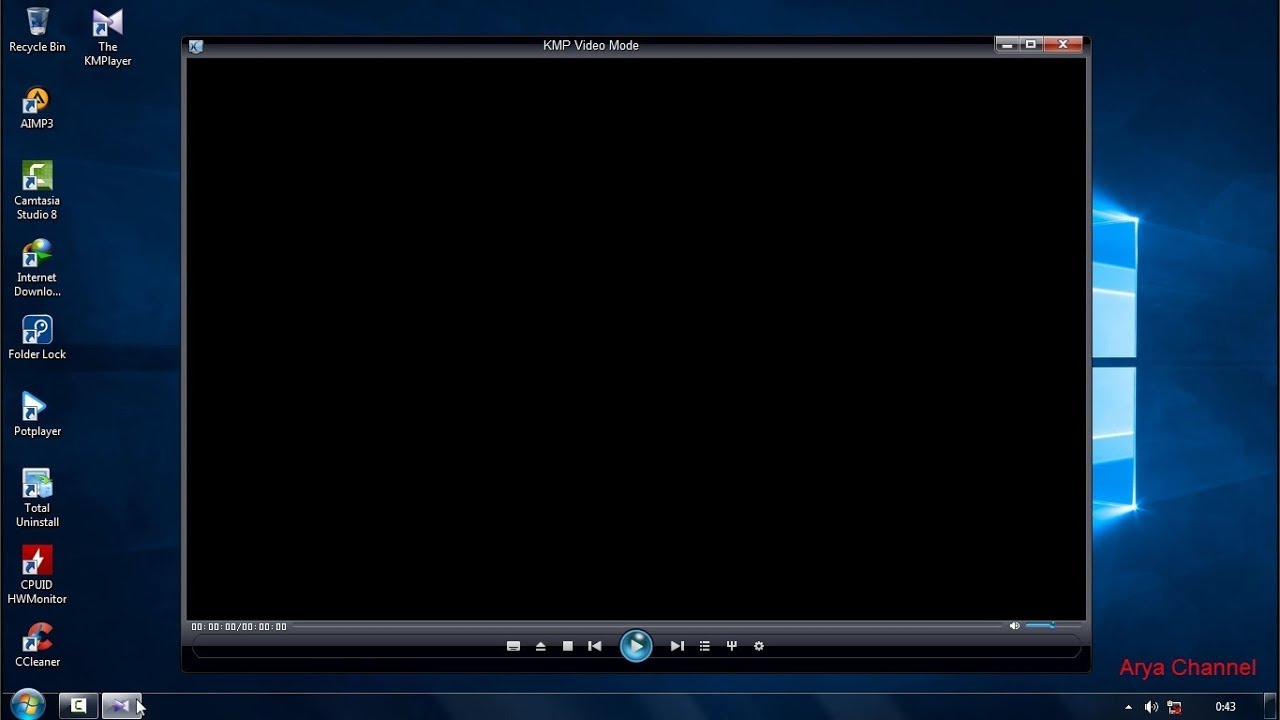Click the black video display area
This screenshot has width=1280, height=720.
pos(636,339)
